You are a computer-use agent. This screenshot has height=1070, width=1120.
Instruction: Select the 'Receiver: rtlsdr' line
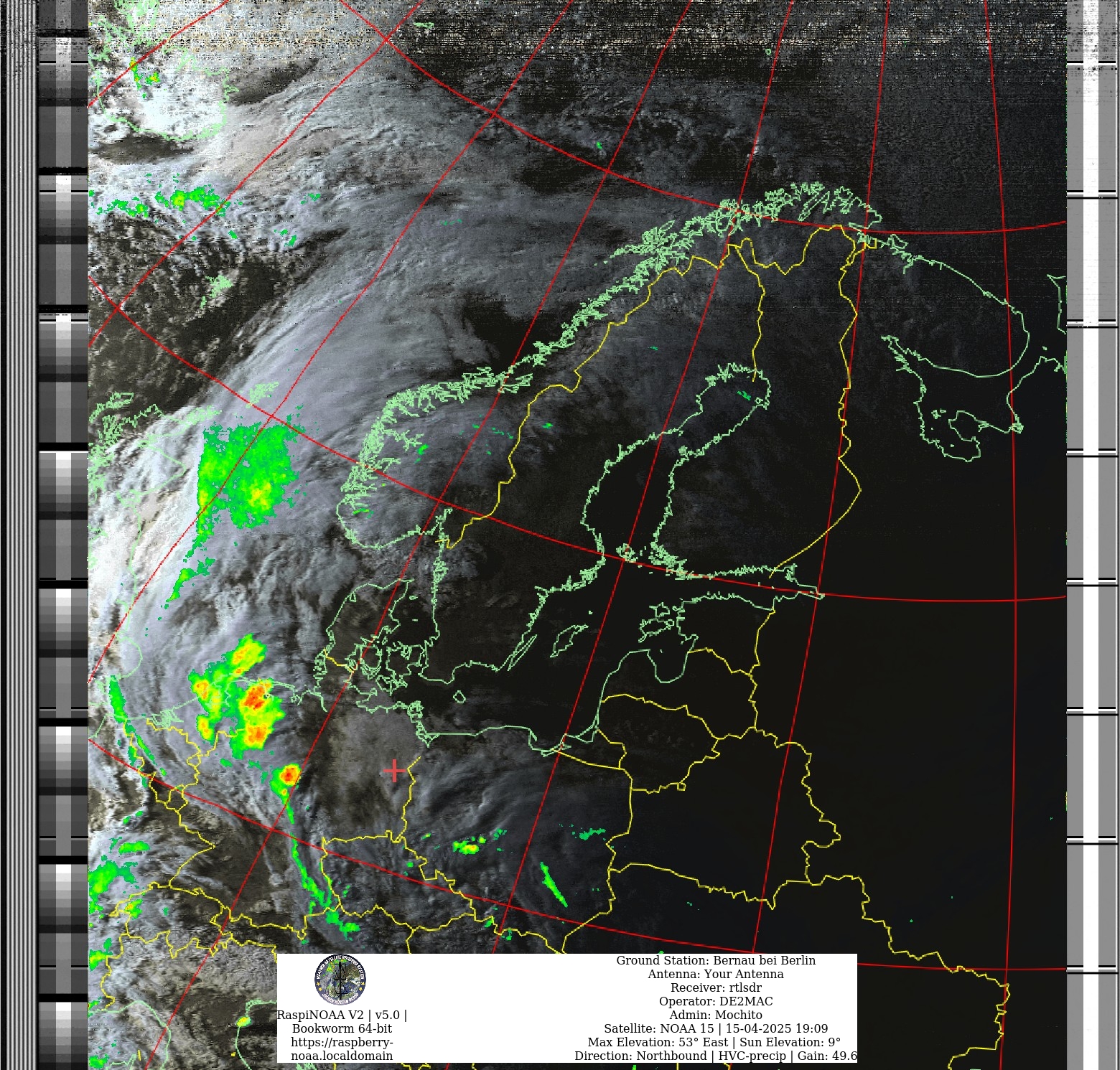click(716, 987)
